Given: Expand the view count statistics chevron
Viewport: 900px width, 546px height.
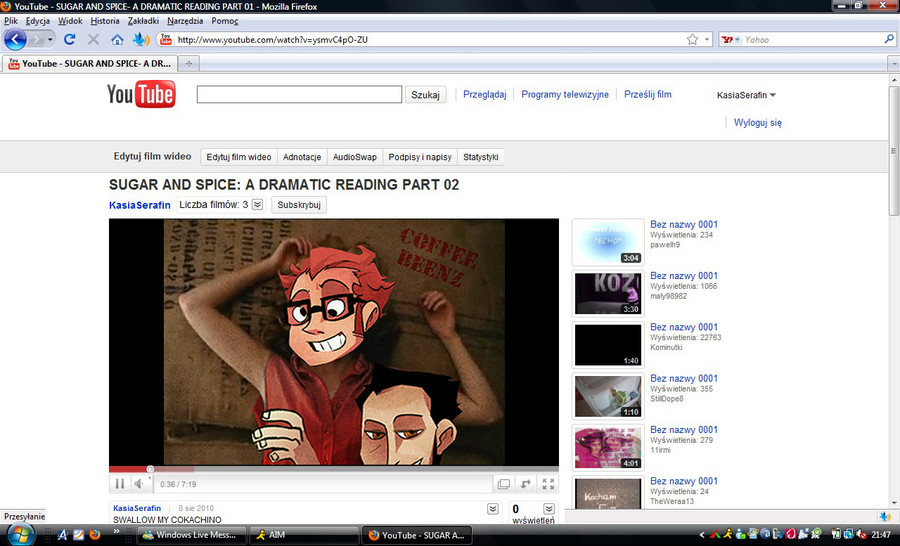Looking at the screenshot, I should click(x=549, y=509).
